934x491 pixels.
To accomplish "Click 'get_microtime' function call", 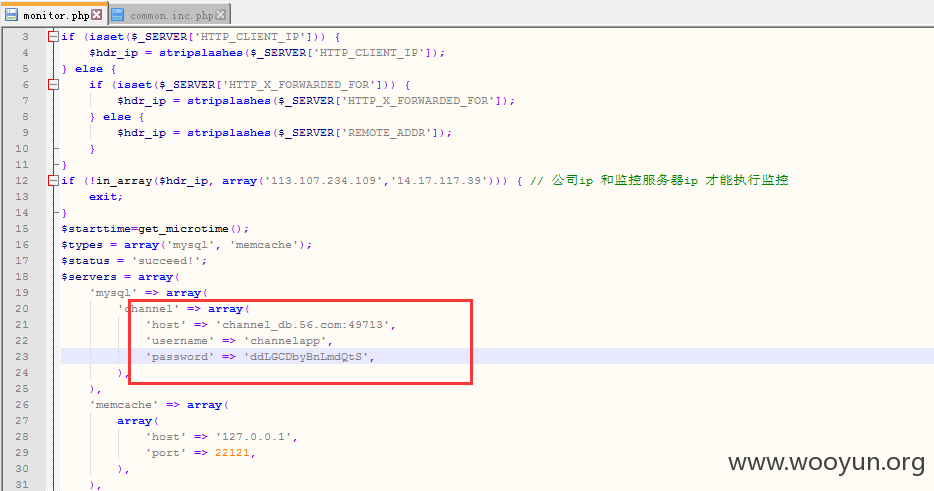I will 183,229.
